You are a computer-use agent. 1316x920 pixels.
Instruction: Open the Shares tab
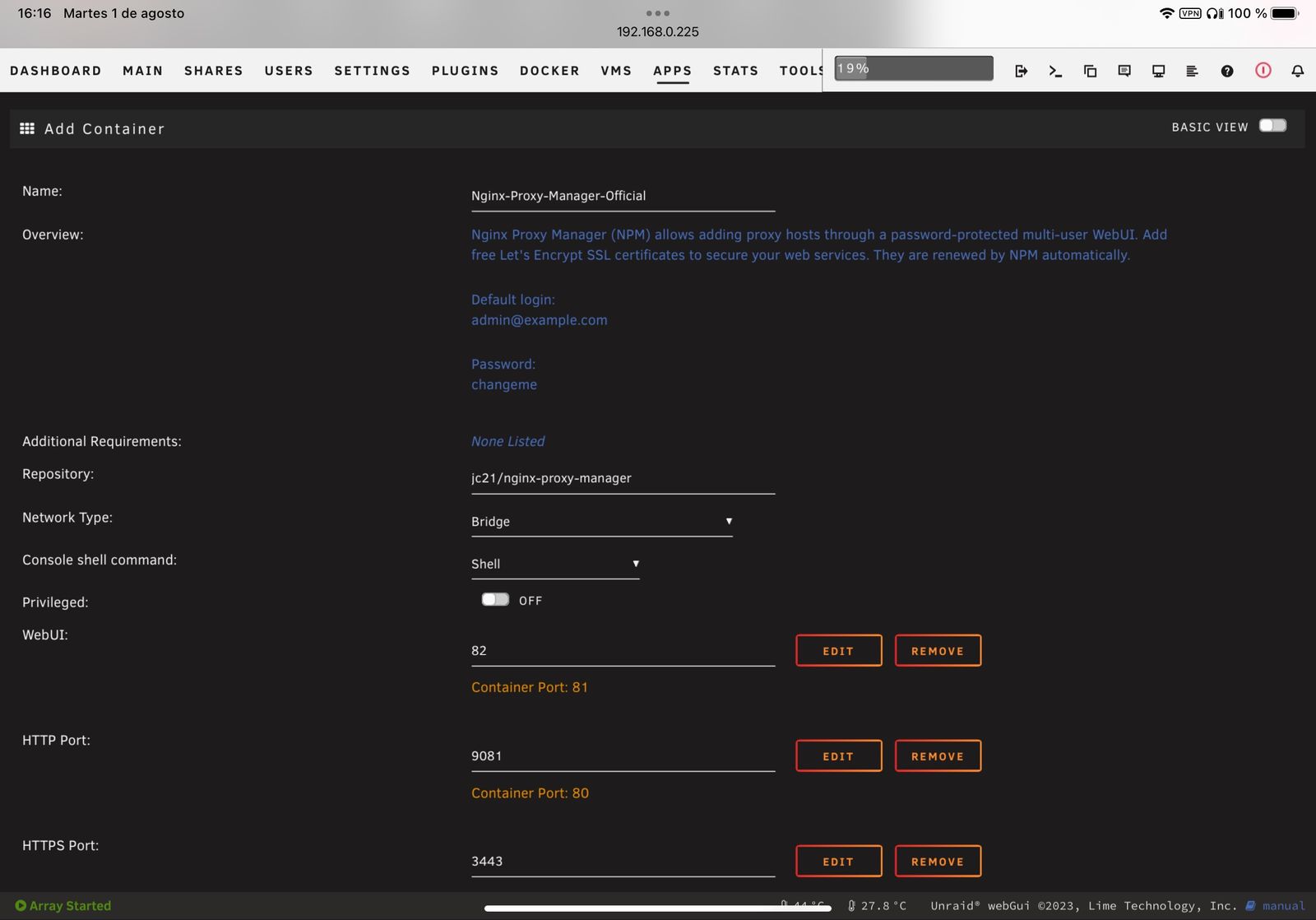coord(214,71)
